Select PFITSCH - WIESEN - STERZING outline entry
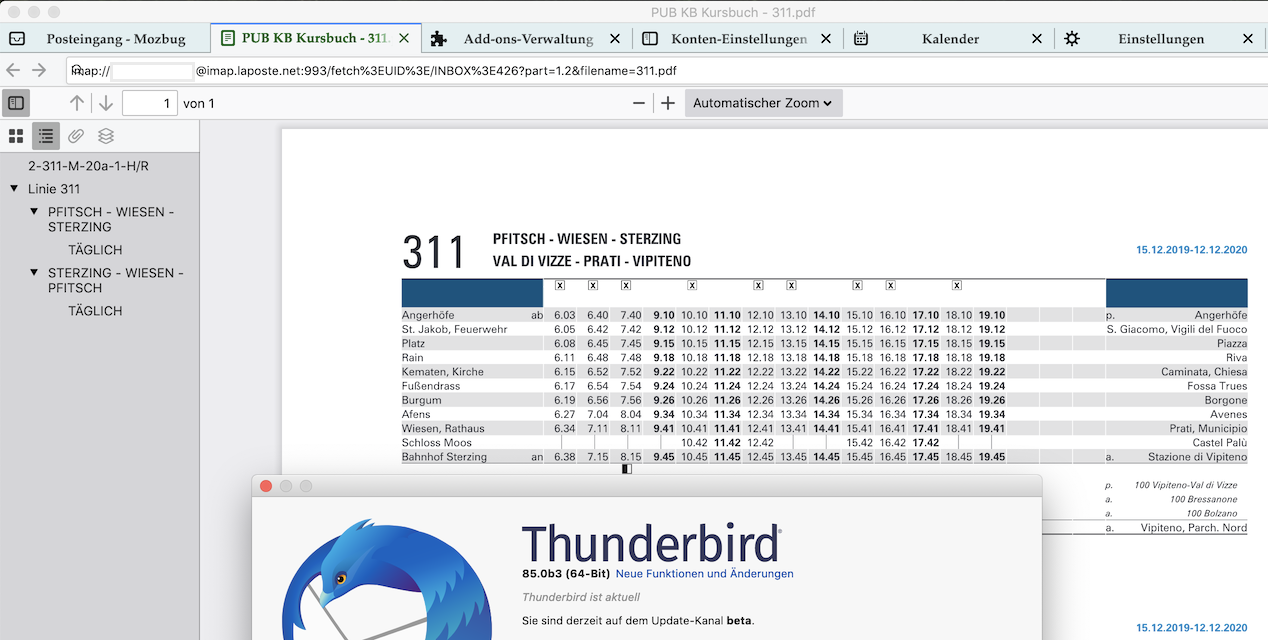The height and width of the screenshot is (640, 1268). pyautogui.click(x=111, y=219)
